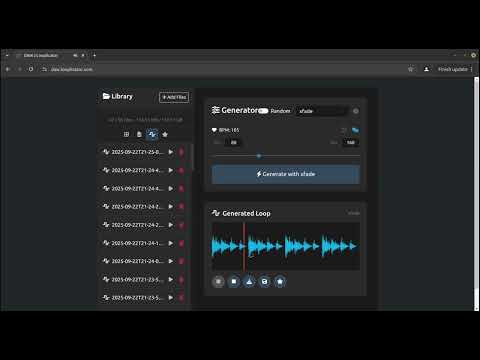
Task: Save the generated loop with disk icon
Action: (x=264, y=282)
